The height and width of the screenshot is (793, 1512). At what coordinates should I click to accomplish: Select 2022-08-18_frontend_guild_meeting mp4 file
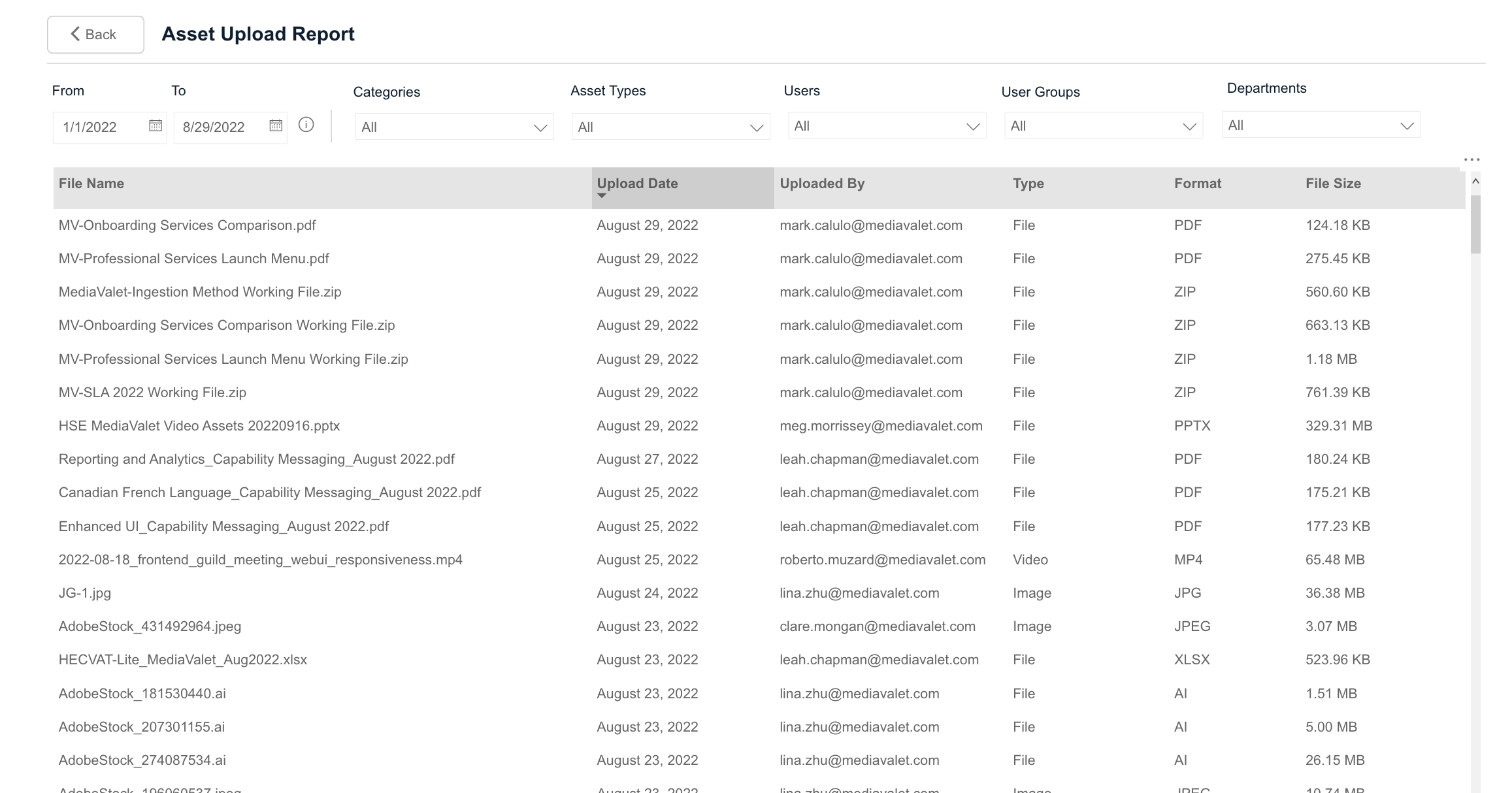point(261,560)
